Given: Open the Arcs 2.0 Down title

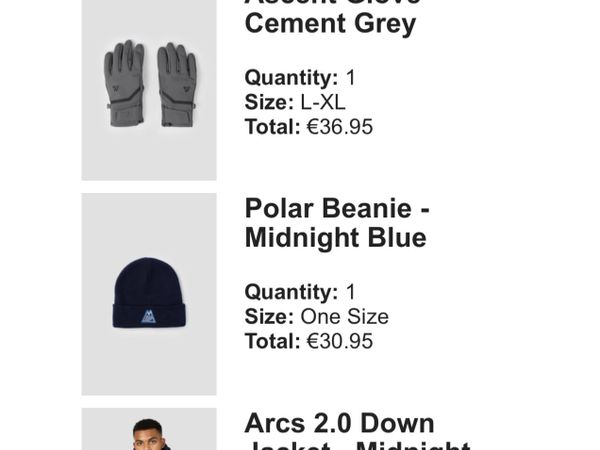Looking at the screenshot, I should click(x=339, y=423).
